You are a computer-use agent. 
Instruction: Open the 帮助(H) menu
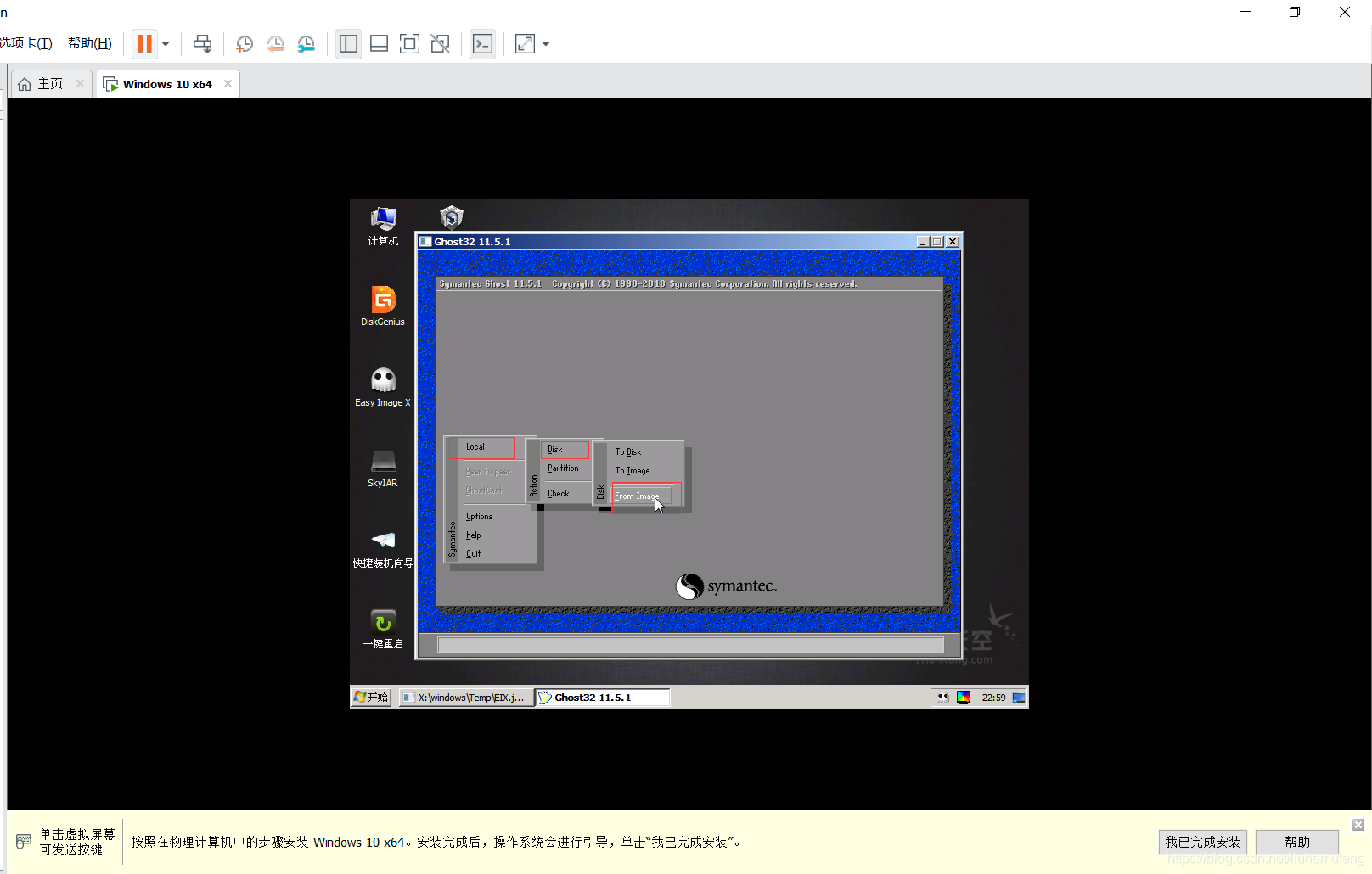(x=90, y=43)
